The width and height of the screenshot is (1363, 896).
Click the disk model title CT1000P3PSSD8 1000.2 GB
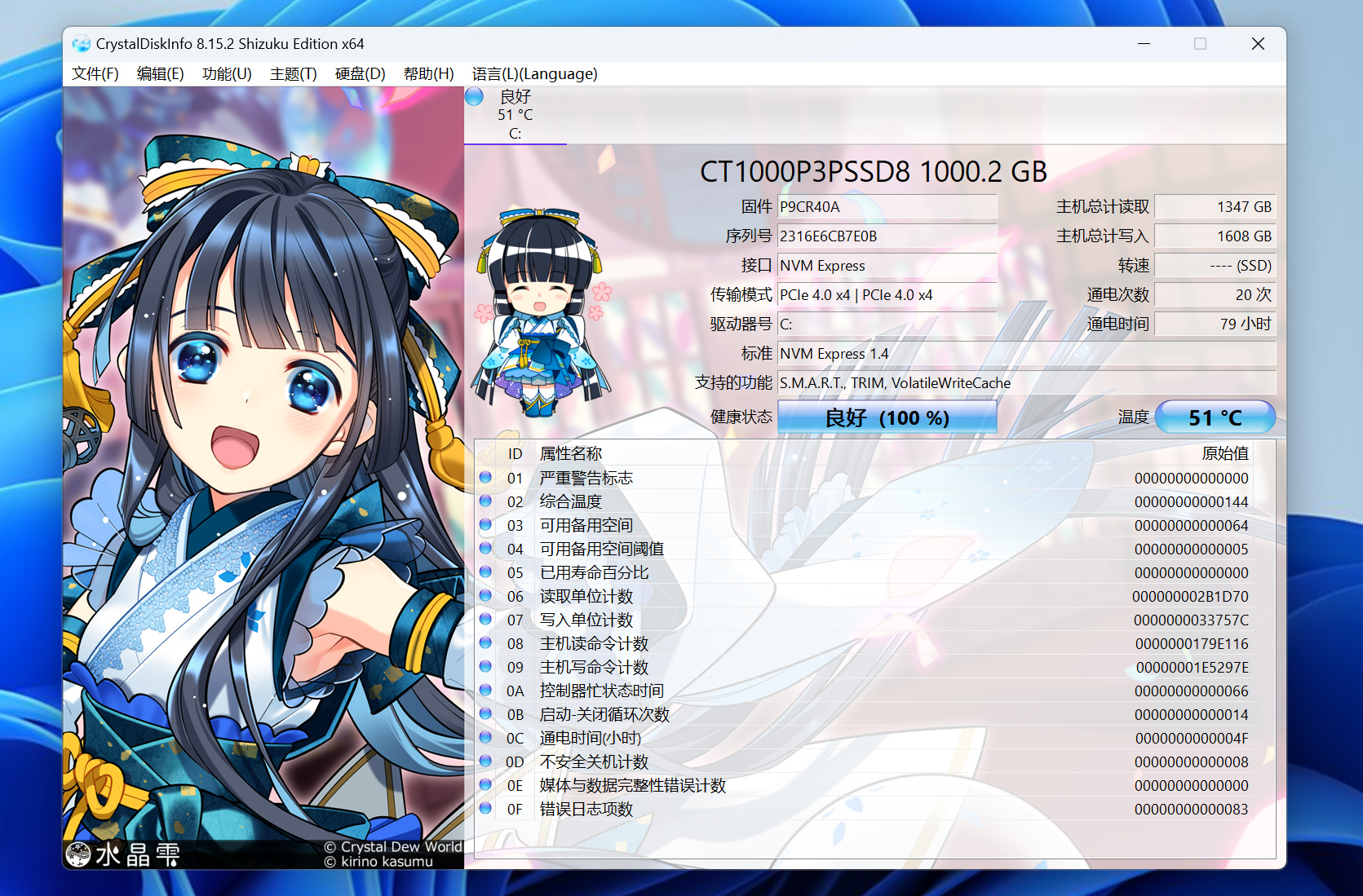point(874,172)
